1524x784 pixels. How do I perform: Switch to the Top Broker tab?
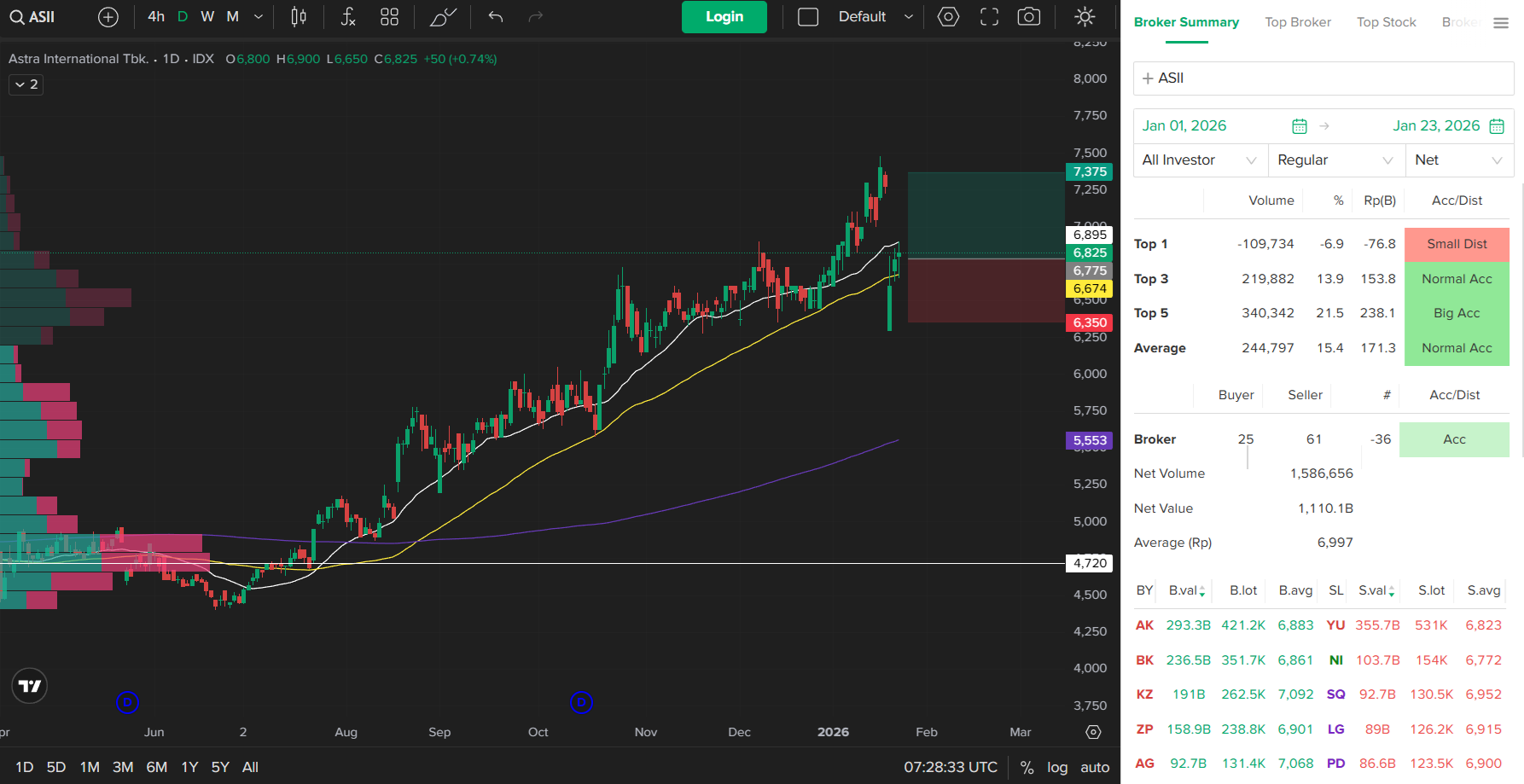click(1297, 22)
